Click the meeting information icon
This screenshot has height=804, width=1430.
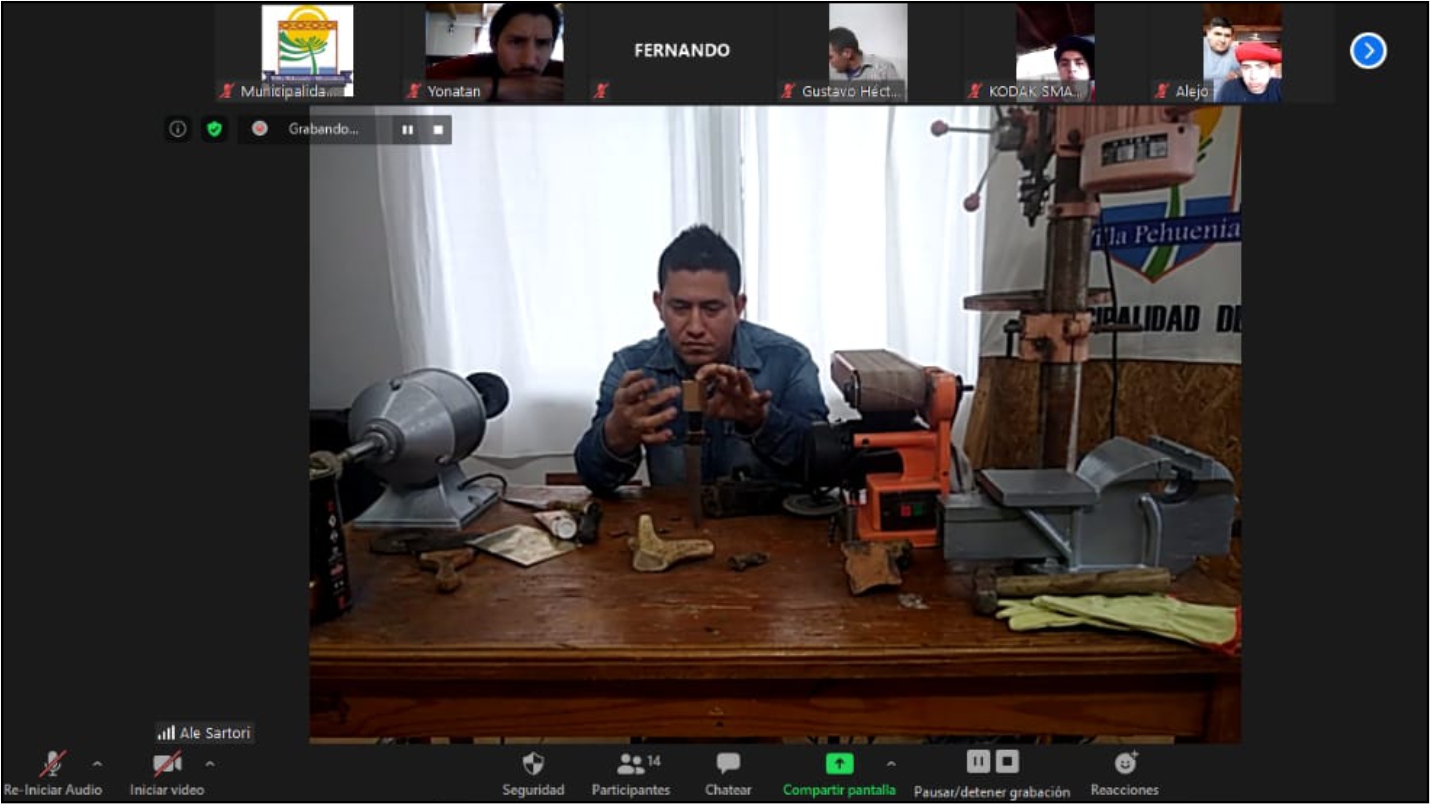(178, 129)
